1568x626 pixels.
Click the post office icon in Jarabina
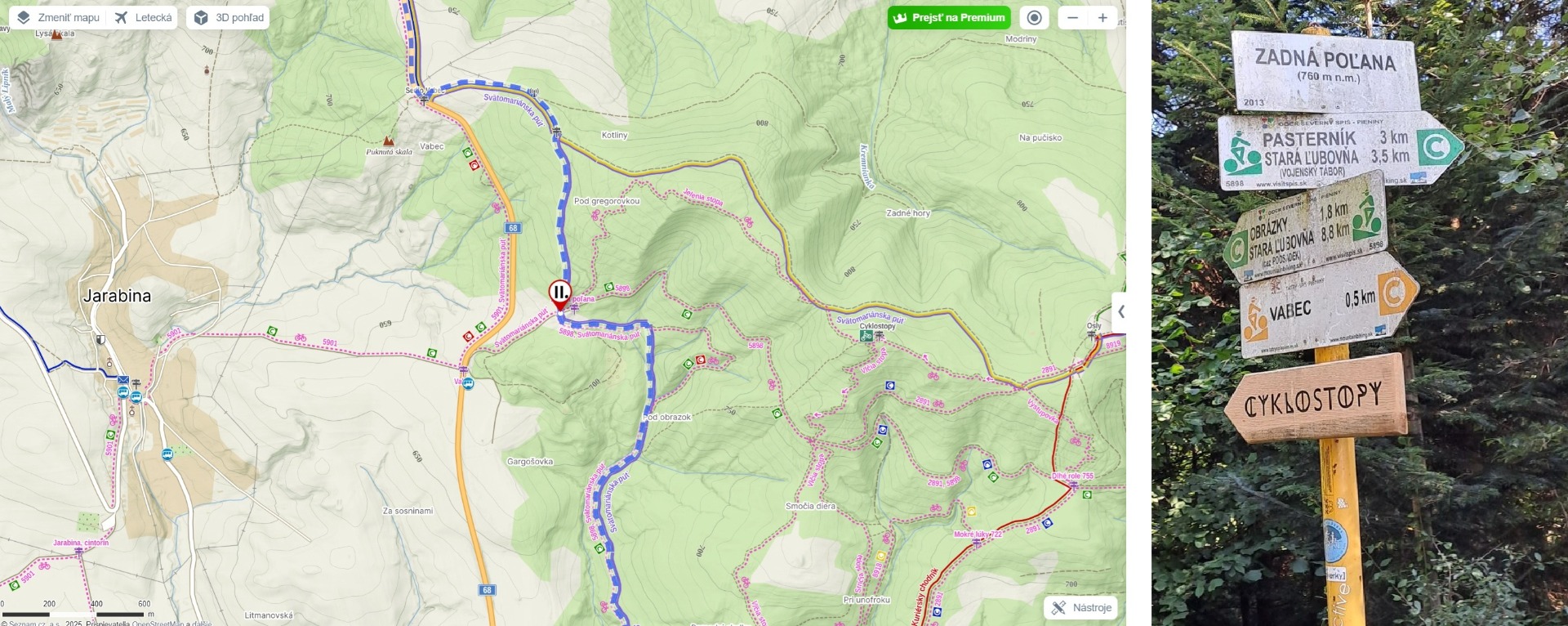122,380
